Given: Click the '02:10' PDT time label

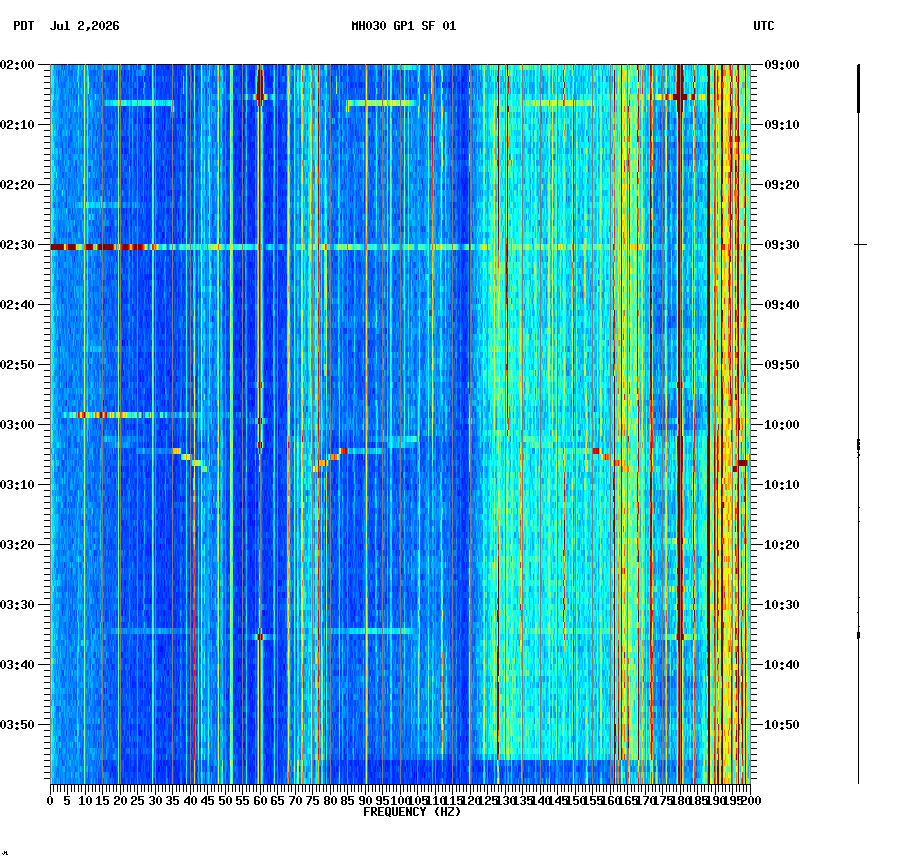Looking at the screenshot, I should click(17, 124).
